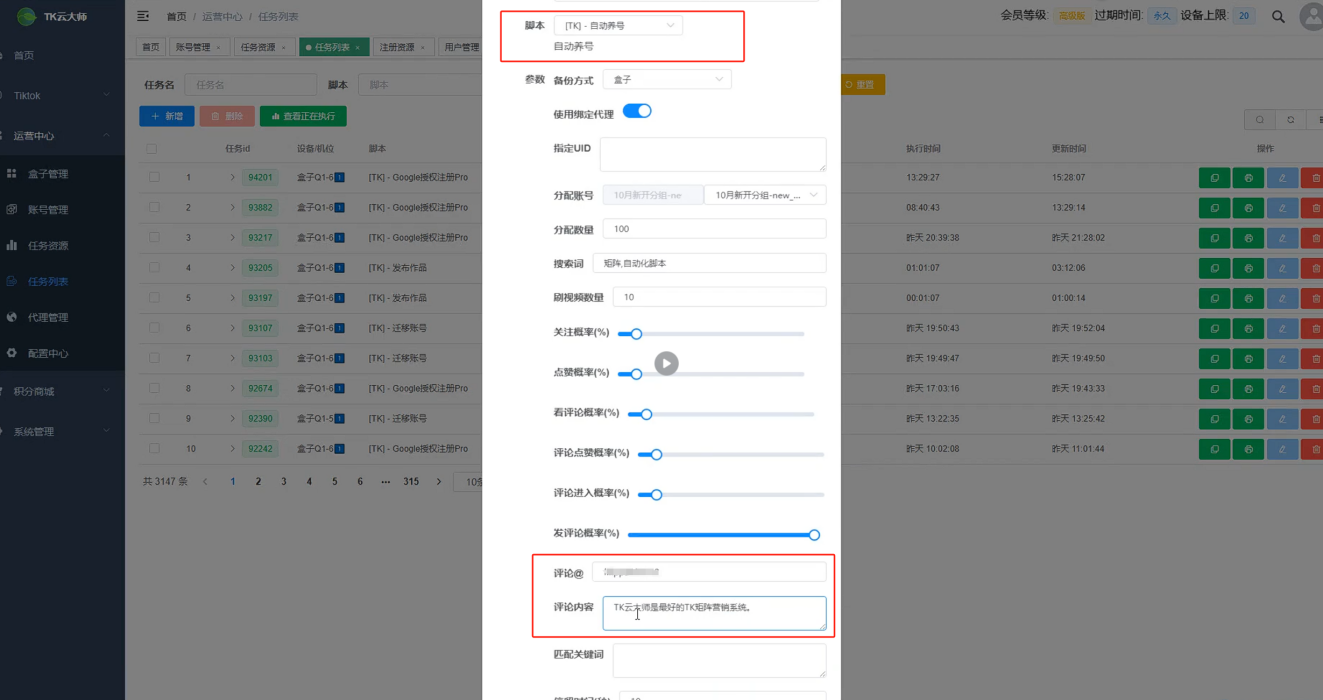Screen dimensions: 1323x700
Task: Click the collapse sidebar hamburger icon
Action: (140, 16)
